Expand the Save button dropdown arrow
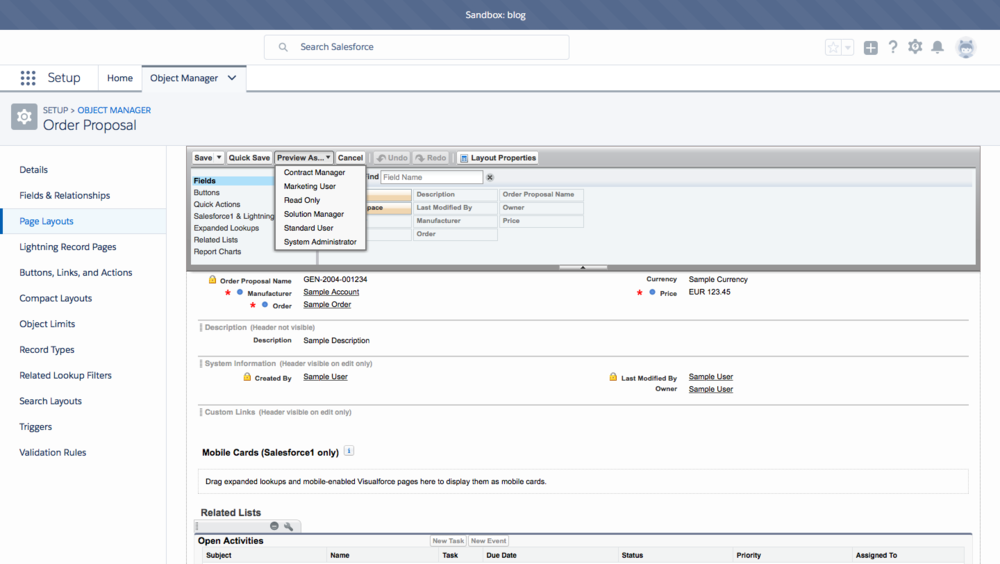This screenshot has height=564, width=1000. click(x=219, y=158)
